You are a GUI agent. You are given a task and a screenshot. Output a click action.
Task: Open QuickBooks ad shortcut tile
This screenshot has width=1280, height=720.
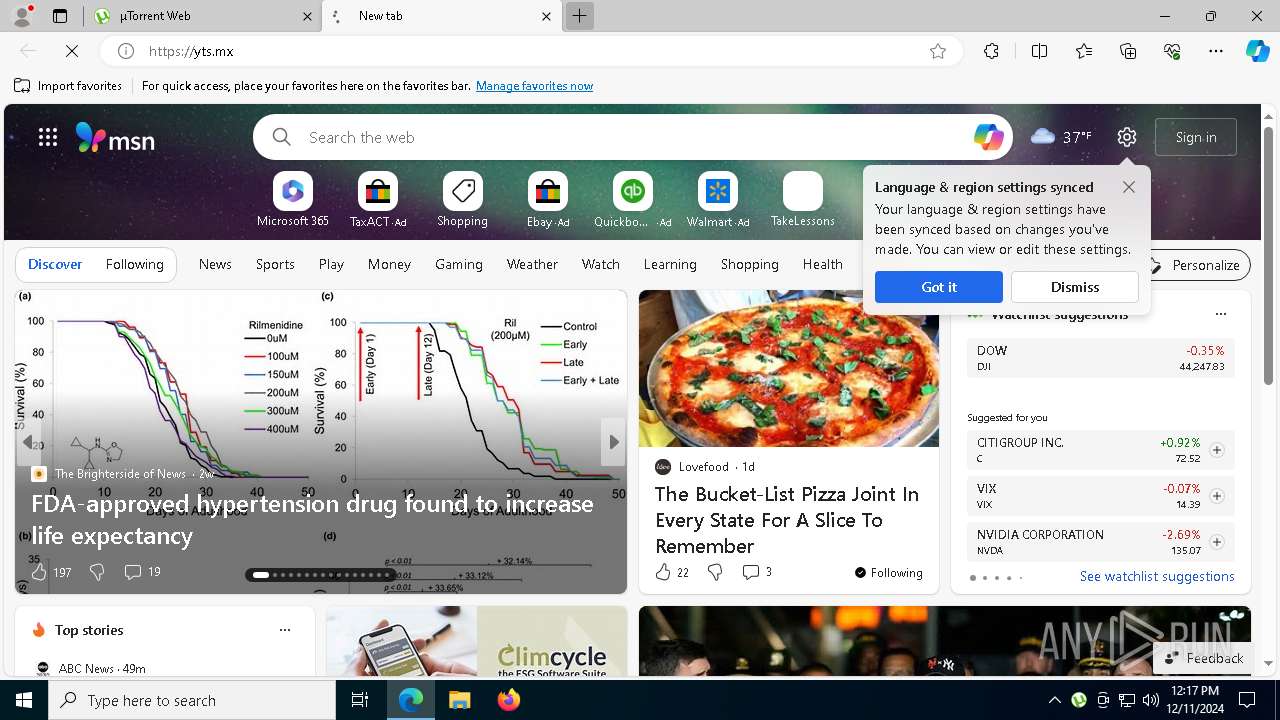[633, 200]
